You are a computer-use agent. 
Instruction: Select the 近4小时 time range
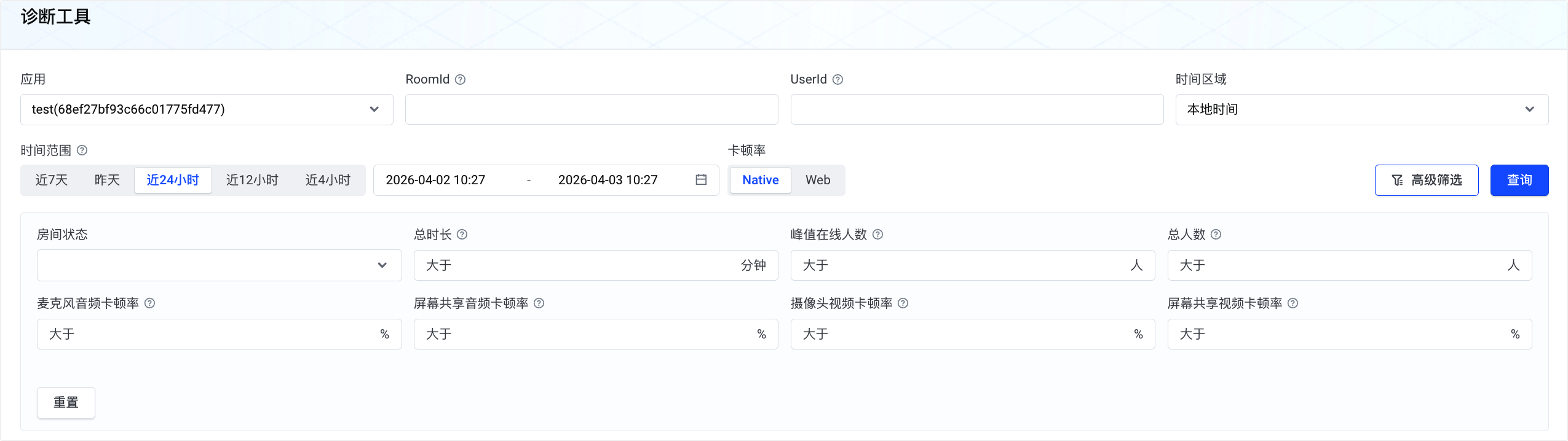[x=328, y=180]
